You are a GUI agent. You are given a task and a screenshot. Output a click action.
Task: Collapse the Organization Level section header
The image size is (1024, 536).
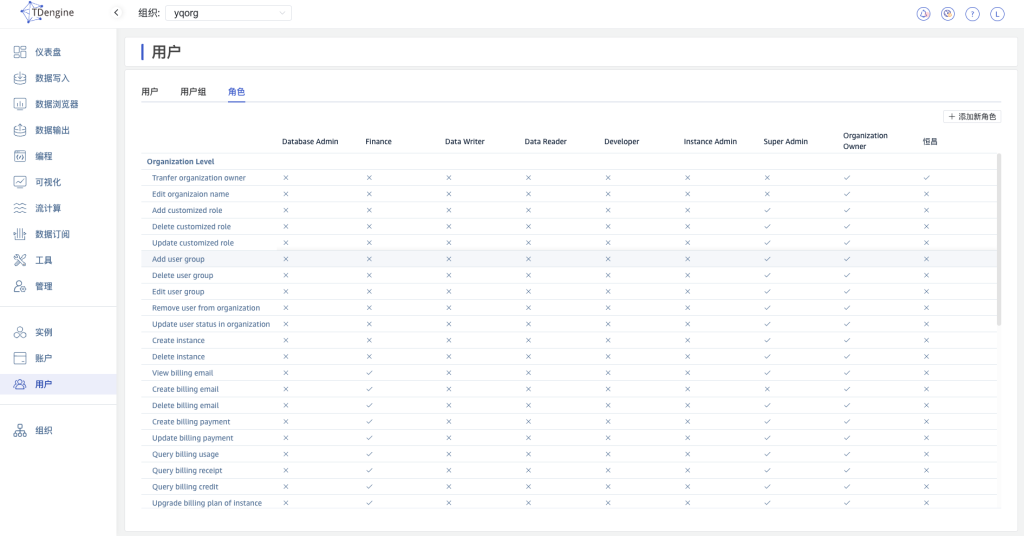tap(180, 161)
